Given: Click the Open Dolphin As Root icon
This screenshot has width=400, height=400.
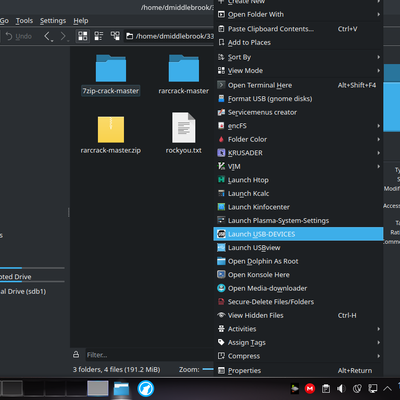Looking at the screenshot, I should [221, 261].
